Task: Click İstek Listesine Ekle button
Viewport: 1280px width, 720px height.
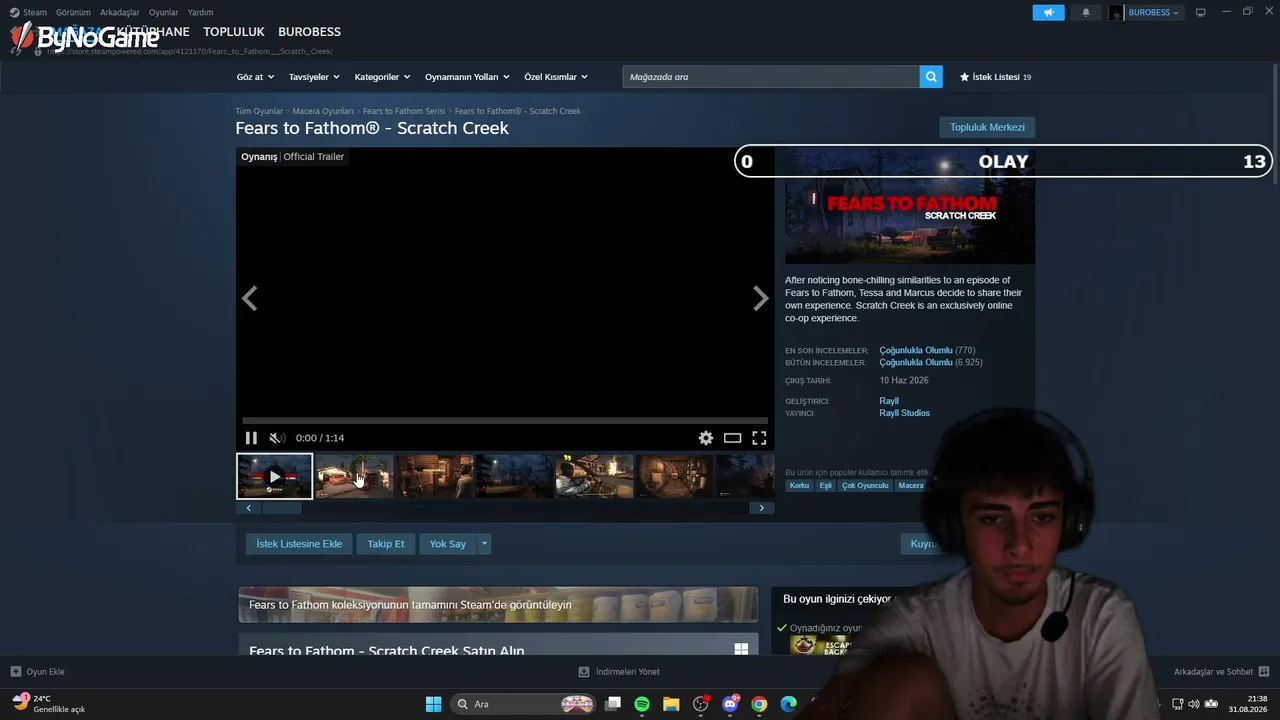Action: 299,544
